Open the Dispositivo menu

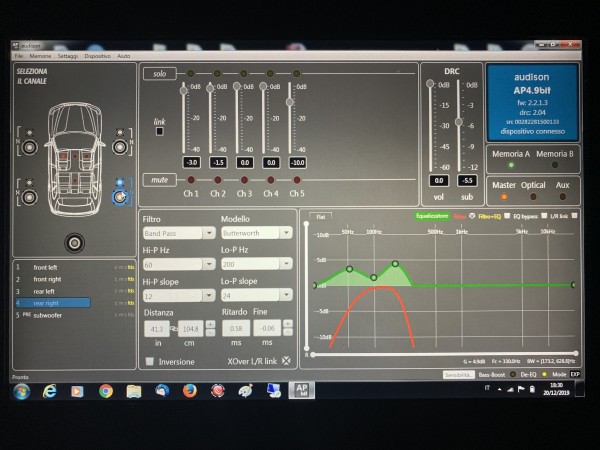coord(97,56)
